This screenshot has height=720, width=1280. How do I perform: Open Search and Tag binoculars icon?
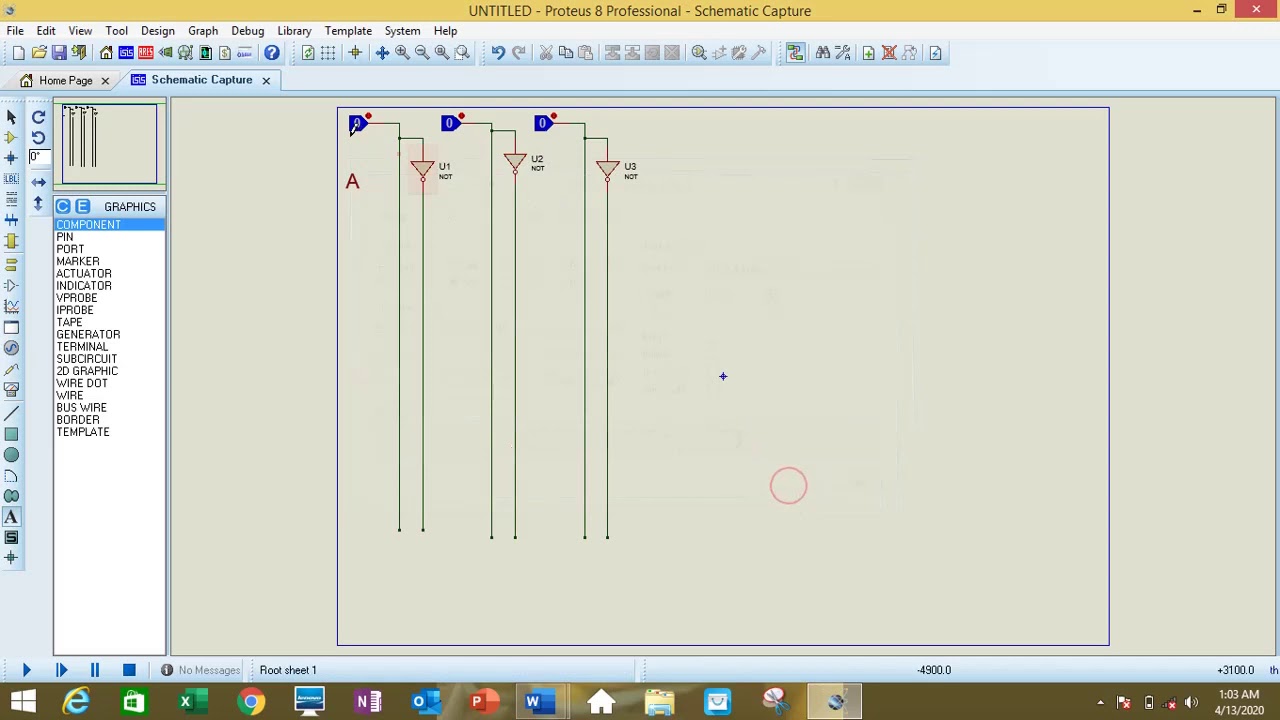(822, 53)
